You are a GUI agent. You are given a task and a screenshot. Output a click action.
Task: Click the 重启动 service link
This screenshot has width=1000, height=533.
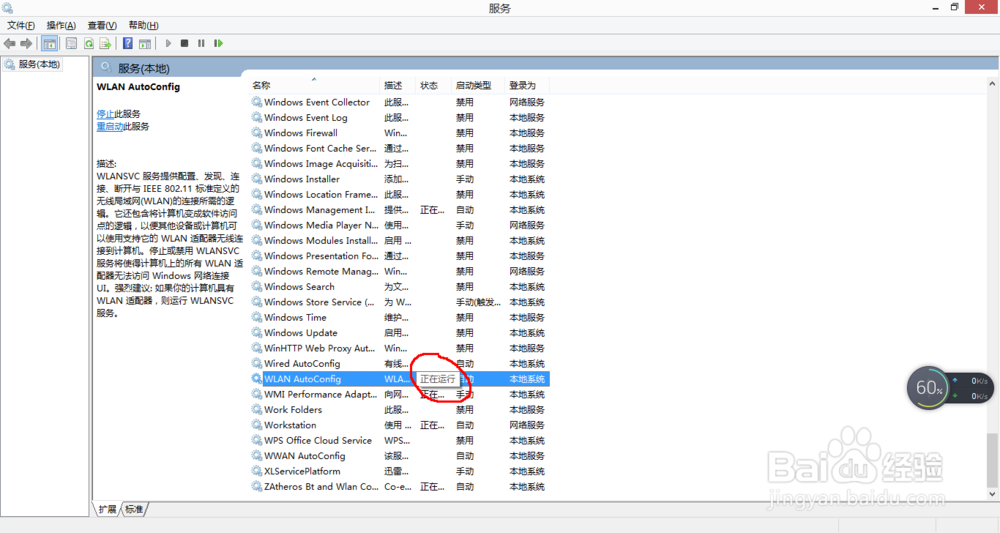point(110,127)
